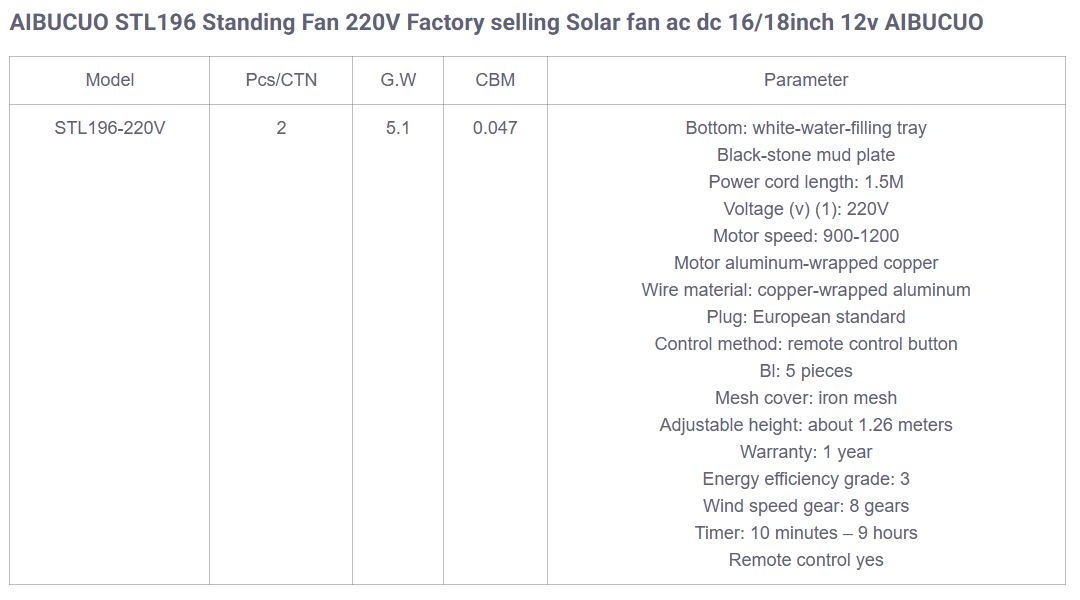Click the AIBUCUO STL196 Standing Fan title
The image size is (1080, 600).
coord(496,22)
